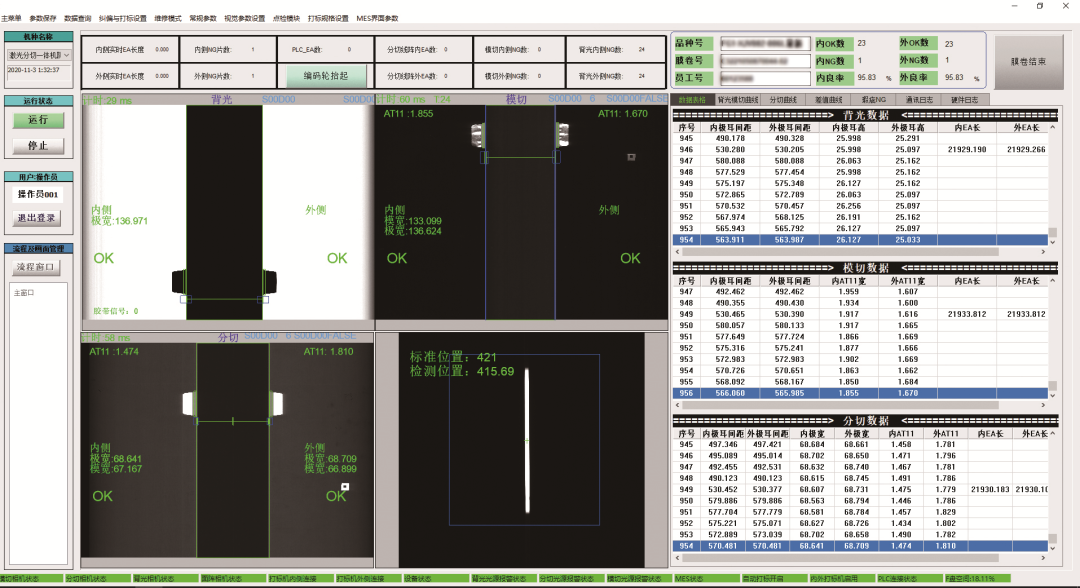Click scroll-down arrow in 背光数据 table

[x=1052, y=241]
